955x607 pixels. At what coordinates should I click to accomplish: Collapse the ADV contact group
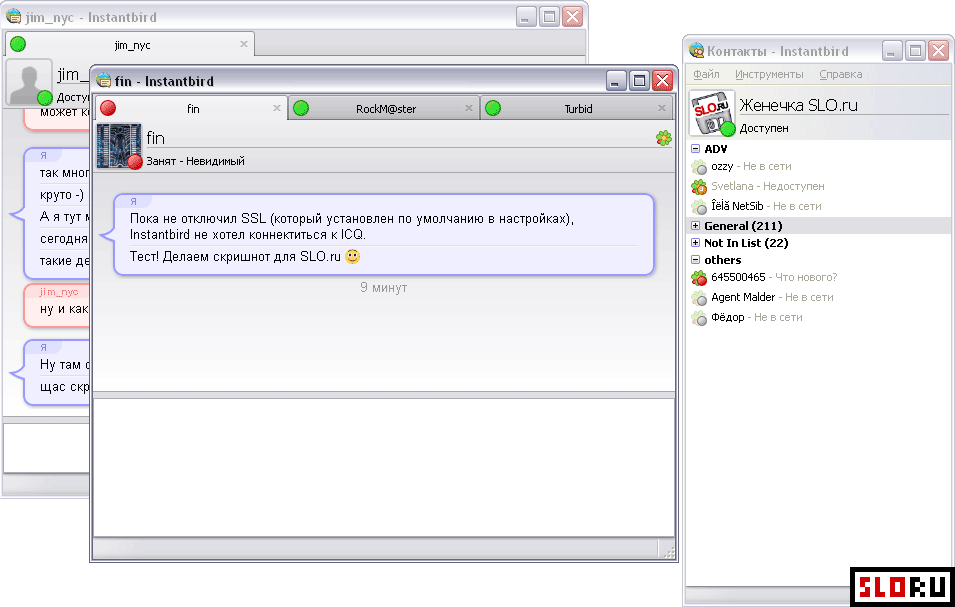pyautogui.click(x=696, y=149)
